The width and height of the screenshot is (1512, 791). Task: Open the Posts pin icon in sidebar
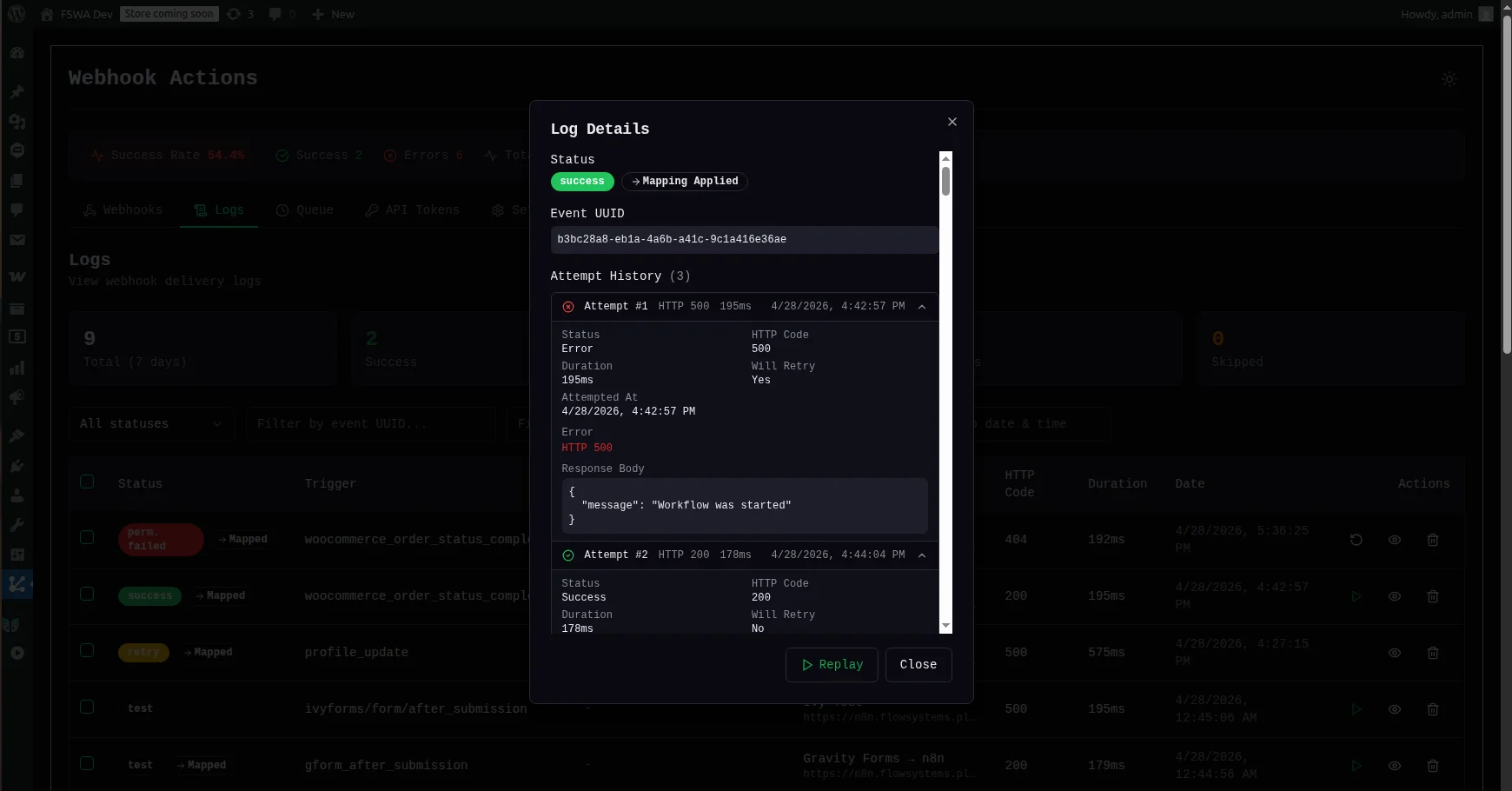[x=17, y=91]
